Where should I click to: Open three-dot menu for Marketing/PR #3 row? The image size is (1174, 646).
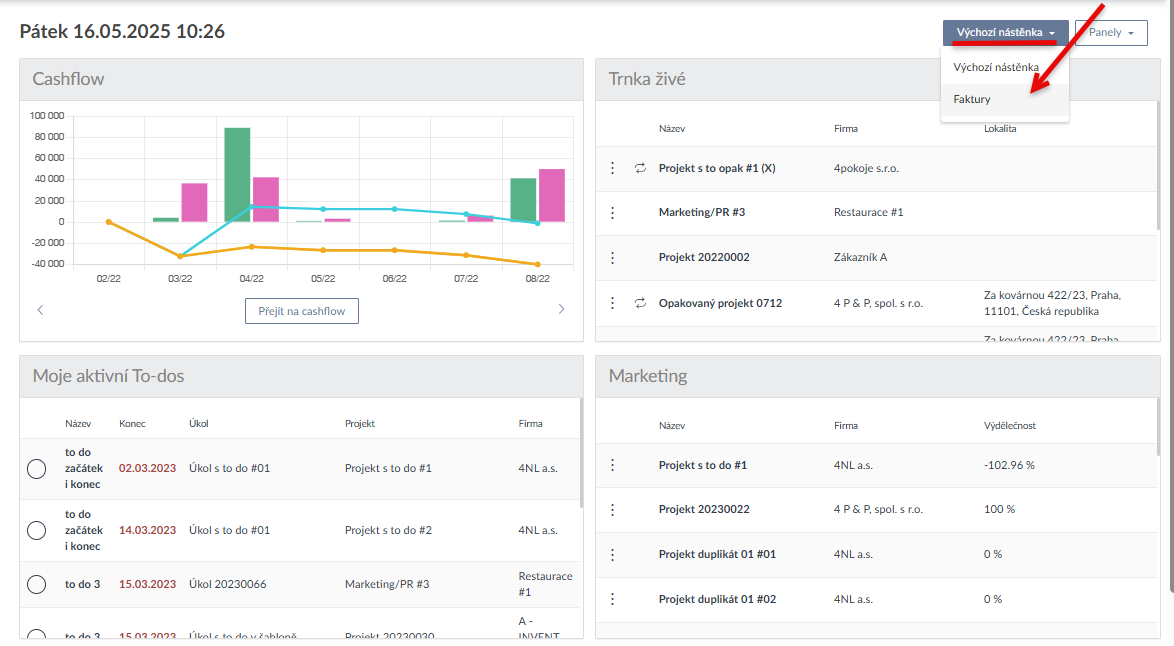tap(613, 213)
